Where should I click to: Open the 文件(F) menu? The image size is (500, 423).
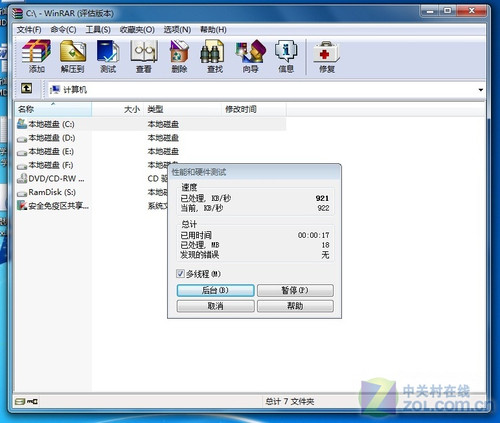click(x=29, y=30)
